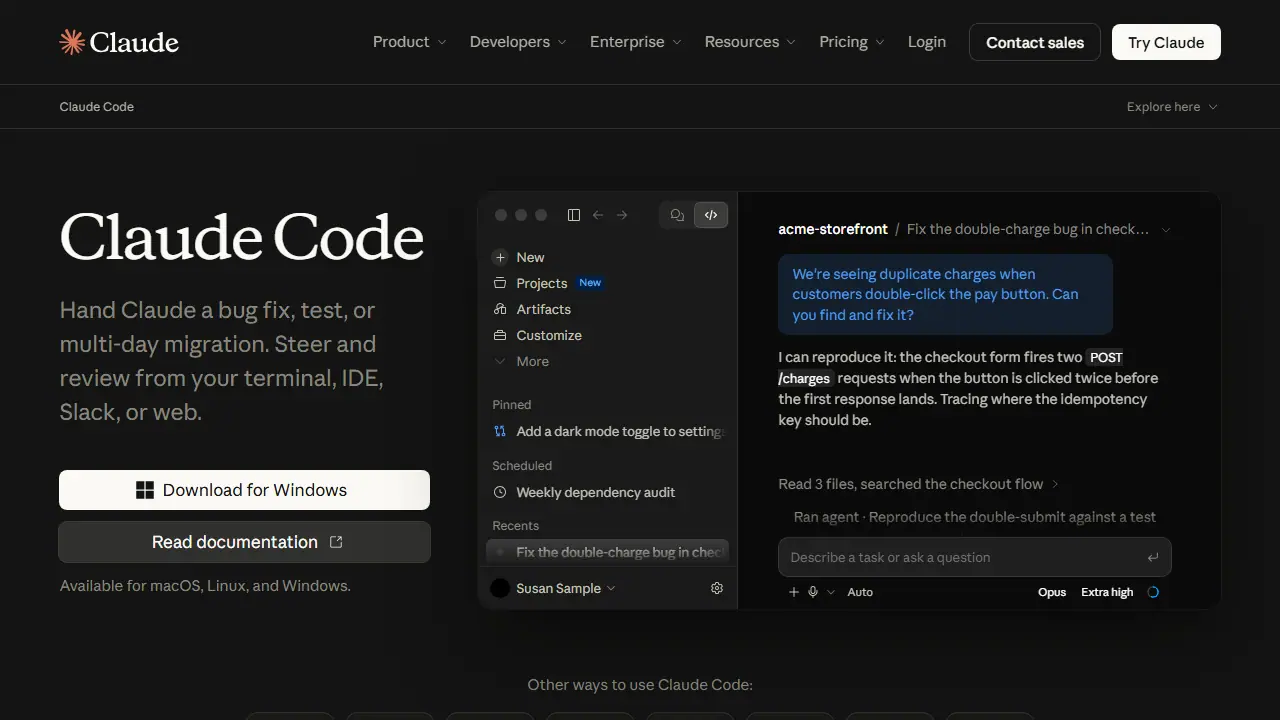Image resolution: width=1280 pixels, height=720 pixels.
Task: Click the Login link
Action: pyautogui.click(x=927, y=42)
